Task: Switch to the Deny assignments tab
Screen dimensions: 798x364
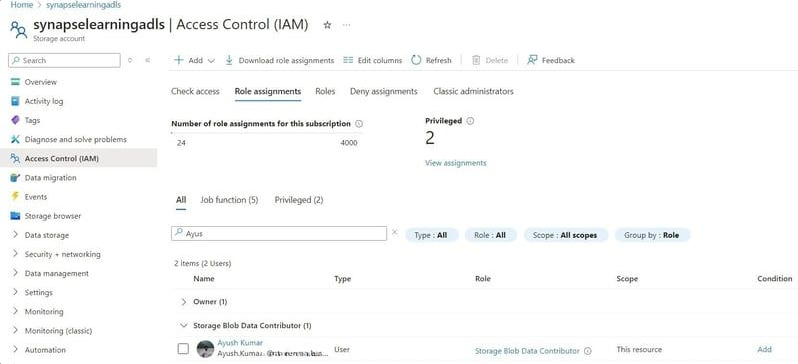Action: tap(384, 92)
